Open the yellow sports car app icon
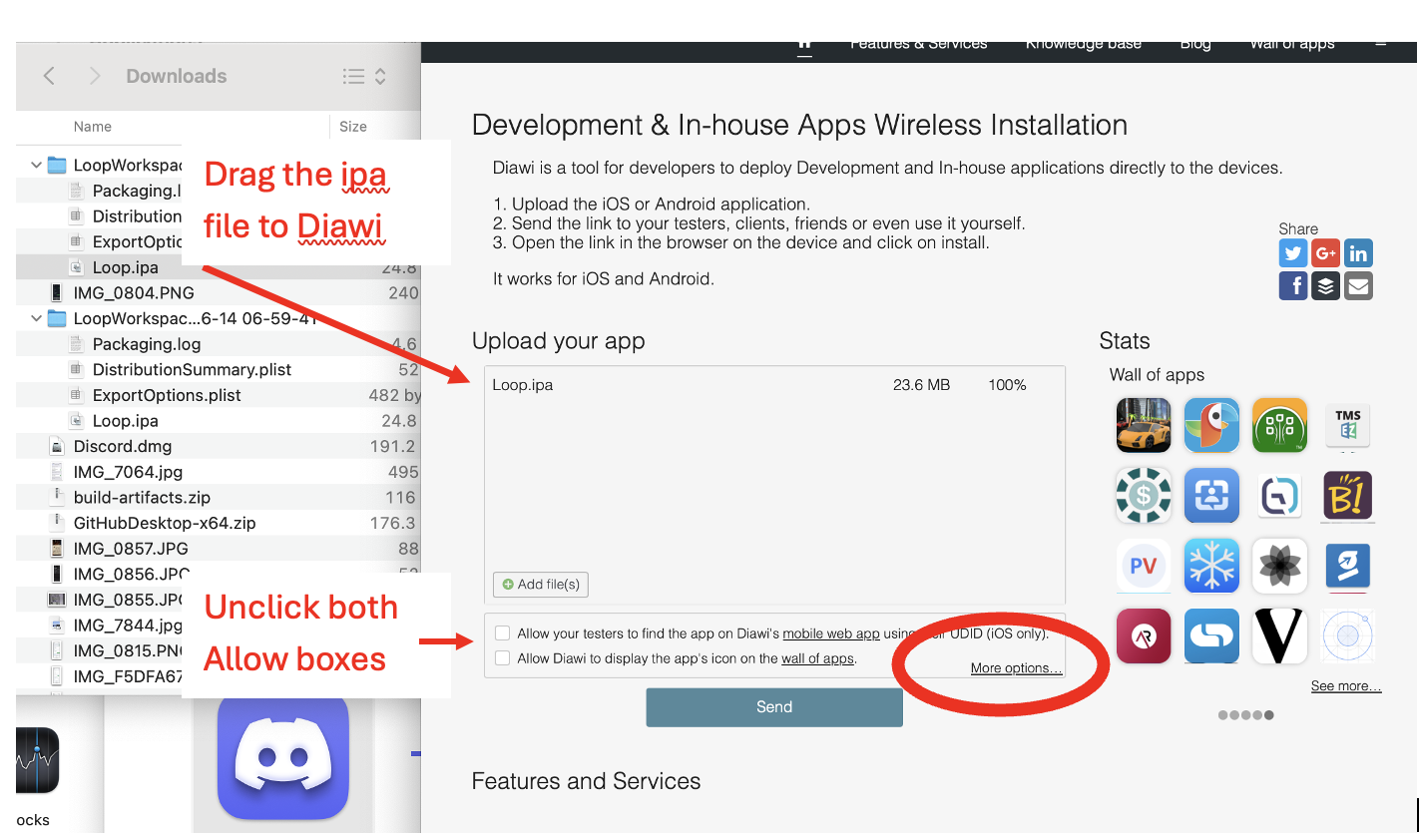This screenshot has width=1419, height=840. 1144,425
